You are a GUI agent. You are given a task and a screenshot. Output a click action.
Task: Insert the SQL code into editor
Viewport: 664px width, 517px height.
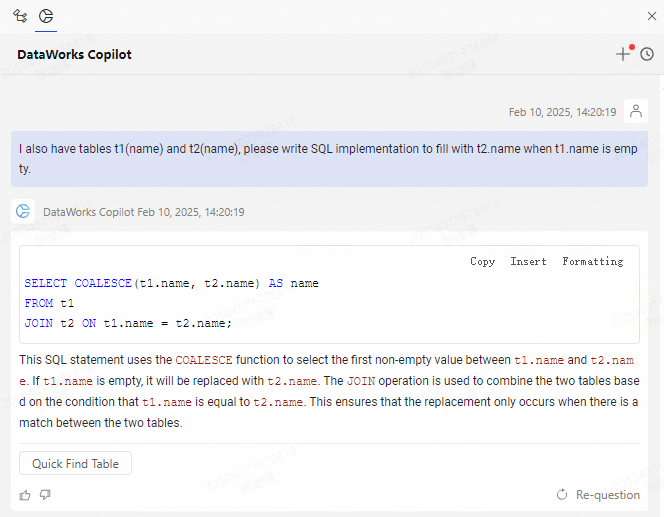tap(528, 261)
